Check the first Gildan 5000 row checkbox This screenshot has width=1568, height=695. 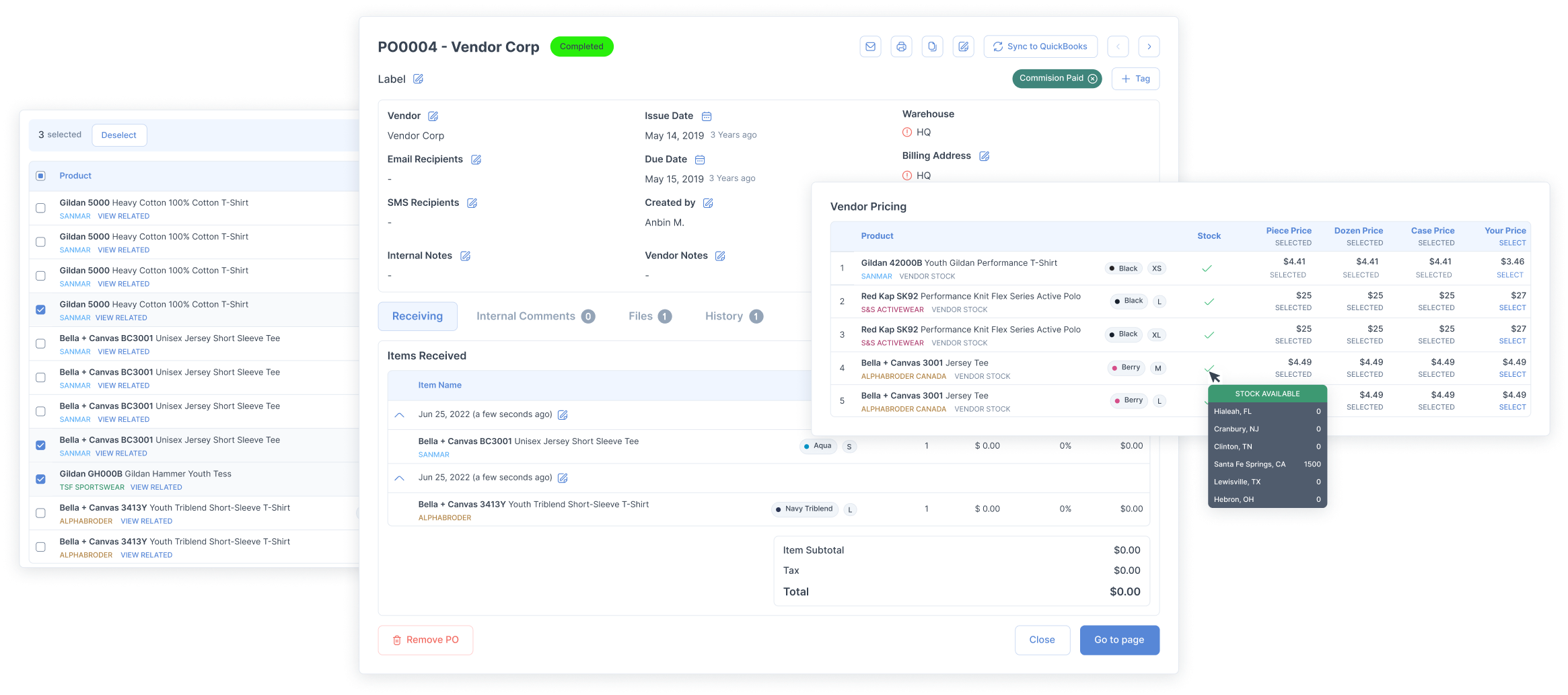[x=41, y=209]
